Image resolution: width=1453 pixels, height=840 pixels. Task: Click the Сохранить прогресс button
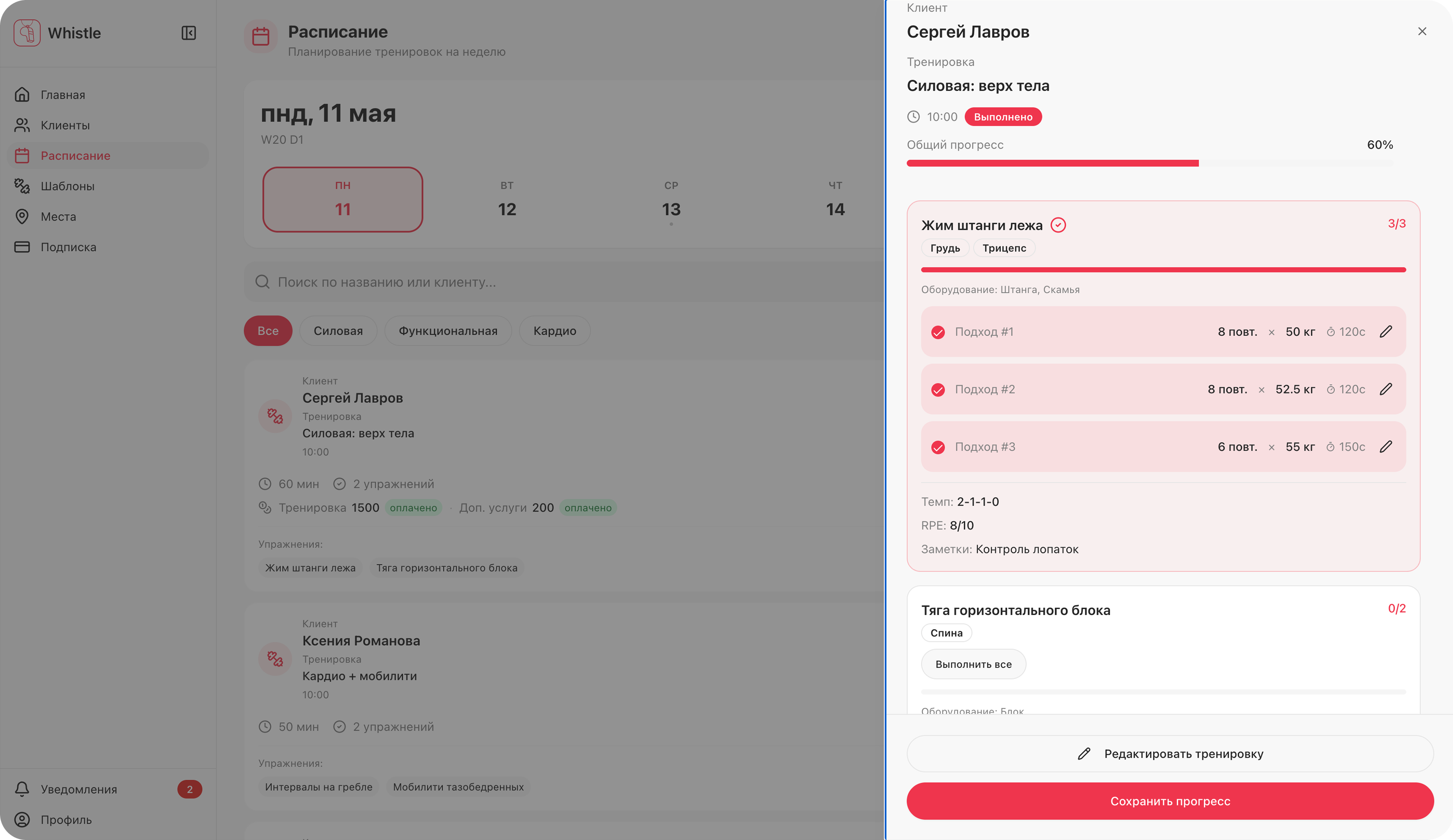click(1170, 801)
